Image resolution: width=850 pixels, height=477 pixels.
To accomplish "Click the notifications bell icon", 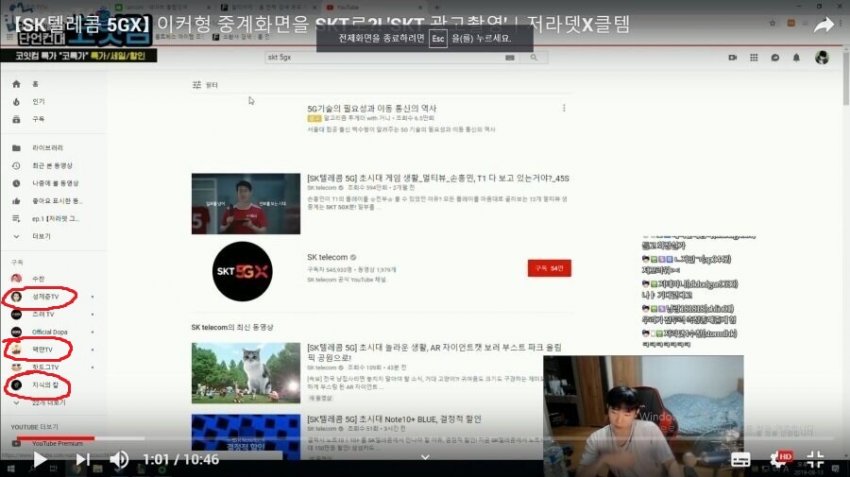I will coord(798,58).
